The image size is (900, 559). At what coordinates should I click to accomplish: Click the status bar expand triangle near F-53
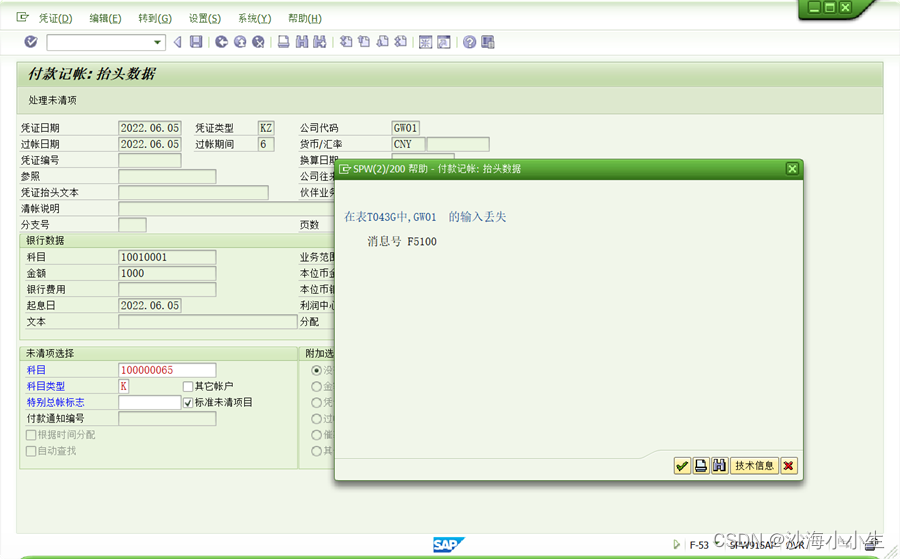[677, 544]
